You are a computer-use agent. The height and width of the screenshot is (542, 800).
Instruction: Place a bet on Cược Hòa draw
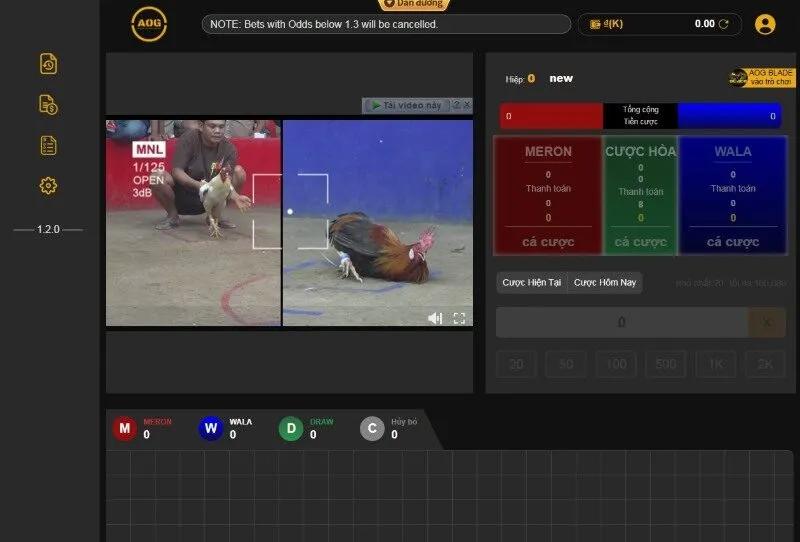click(640, 242)
